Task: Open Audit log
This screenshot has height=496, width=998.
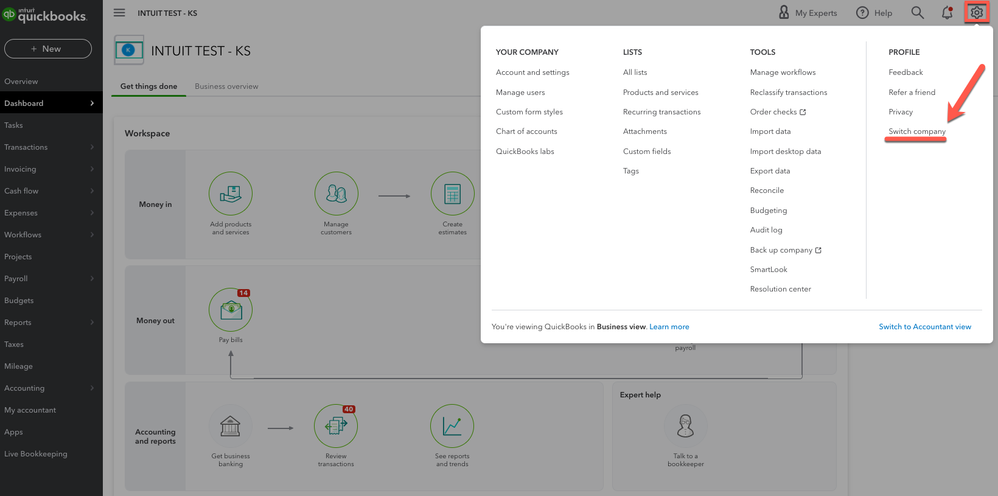Action: coord(766,230)
